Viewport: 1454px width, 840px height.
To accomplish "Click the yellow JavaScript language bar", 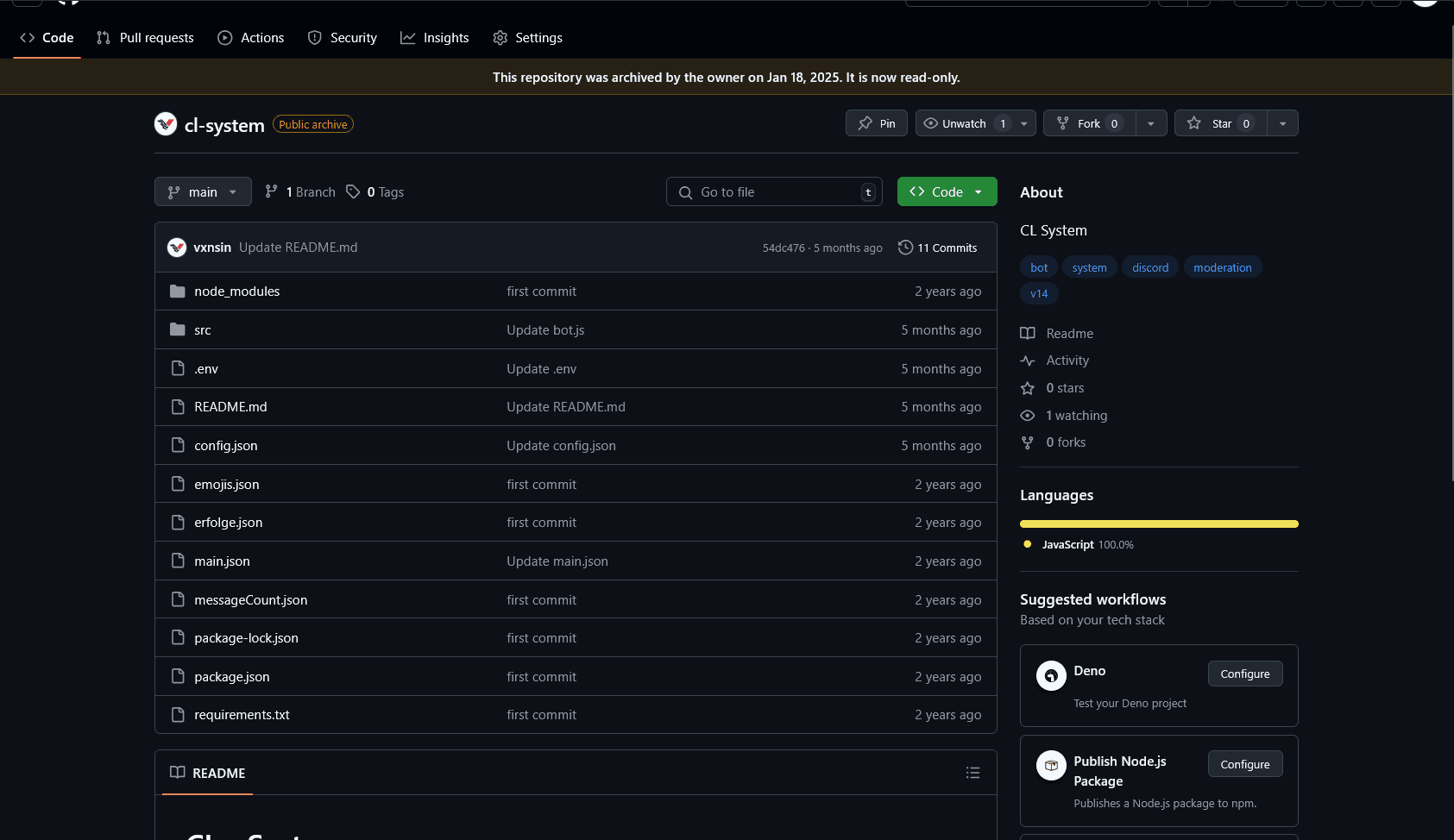I will 1159,523.
